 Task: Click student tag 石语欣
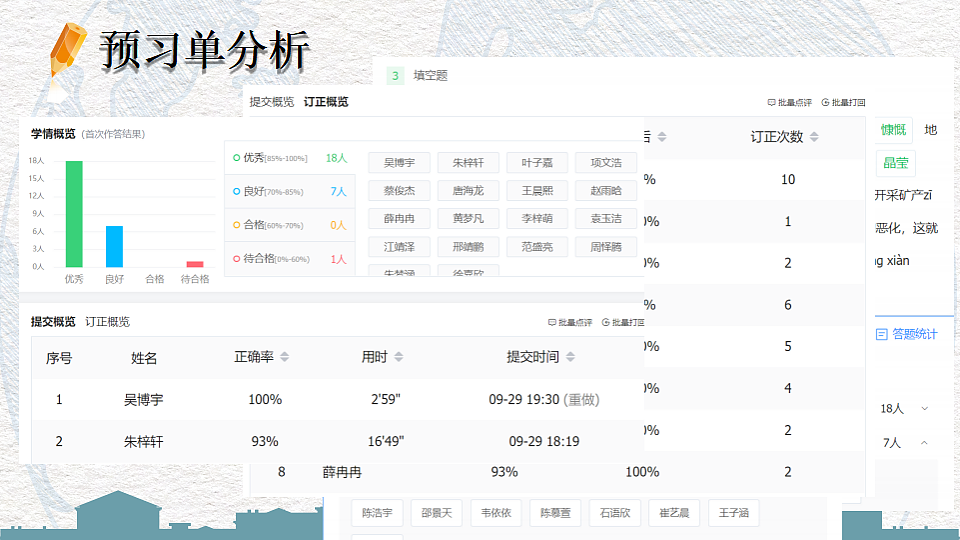coord(615,513)
